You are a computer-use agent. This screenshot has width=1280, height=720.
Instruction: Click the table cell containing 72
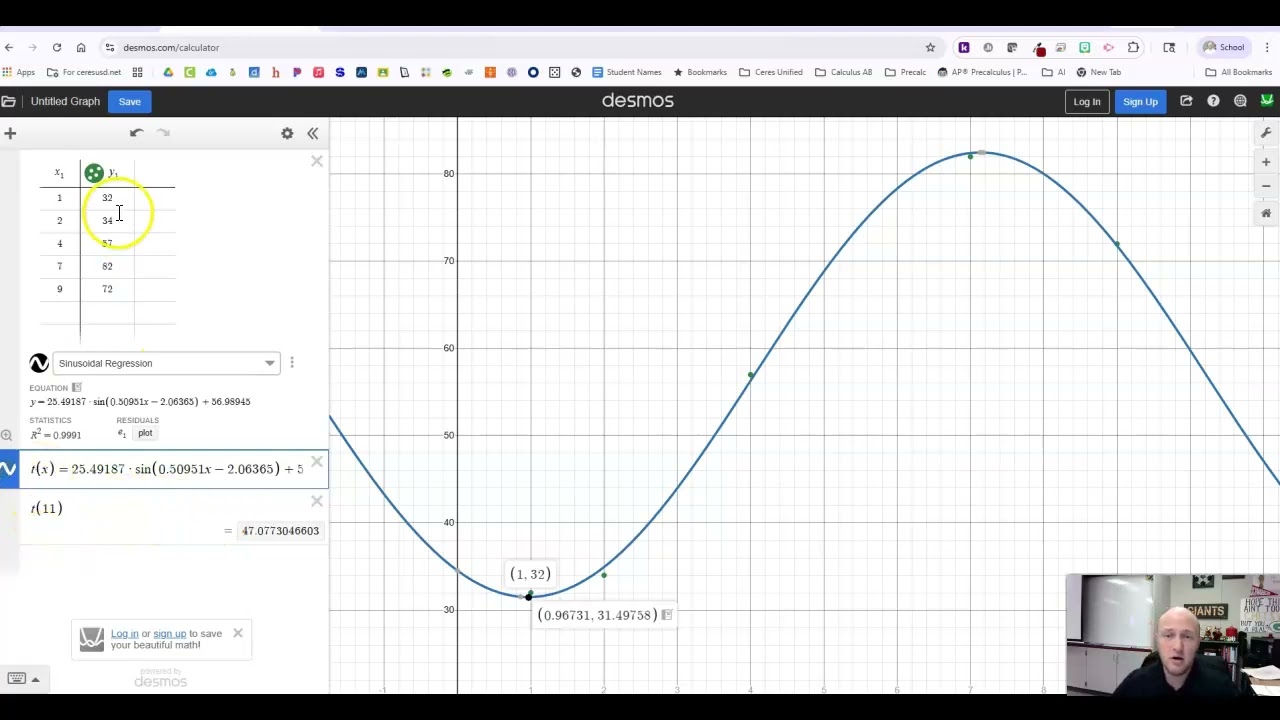pyautogui.click(x=107, y=289)
